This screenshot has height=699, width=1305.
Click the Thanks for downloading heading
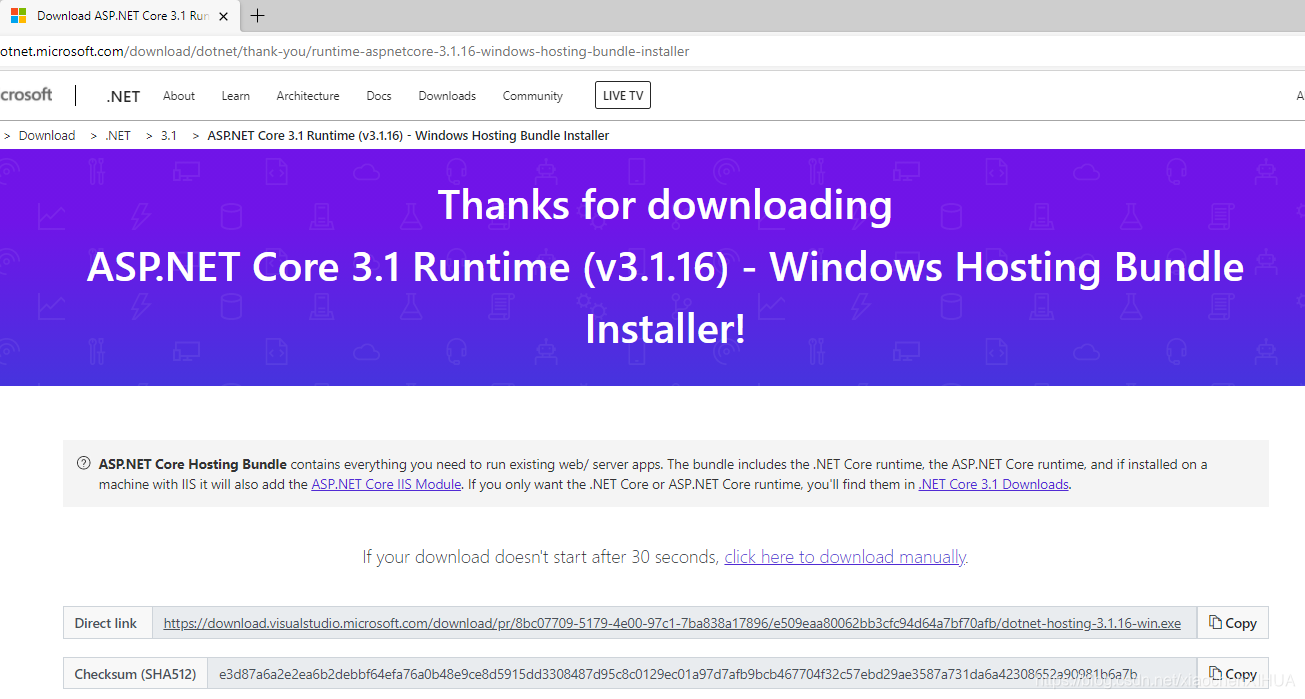click(665, 205)
